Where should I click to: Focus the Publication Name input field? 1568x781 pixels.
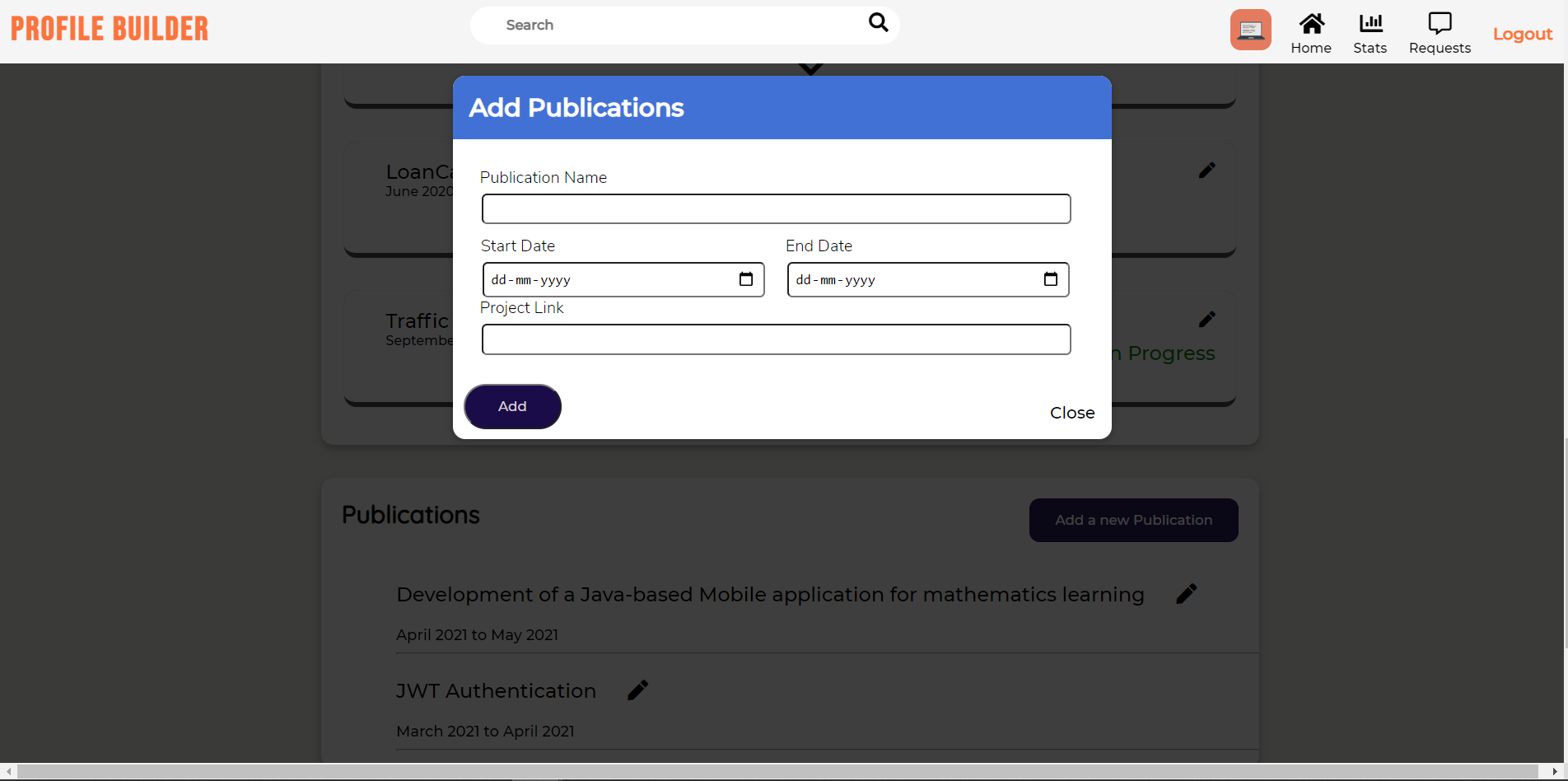(x=775, y=208)
